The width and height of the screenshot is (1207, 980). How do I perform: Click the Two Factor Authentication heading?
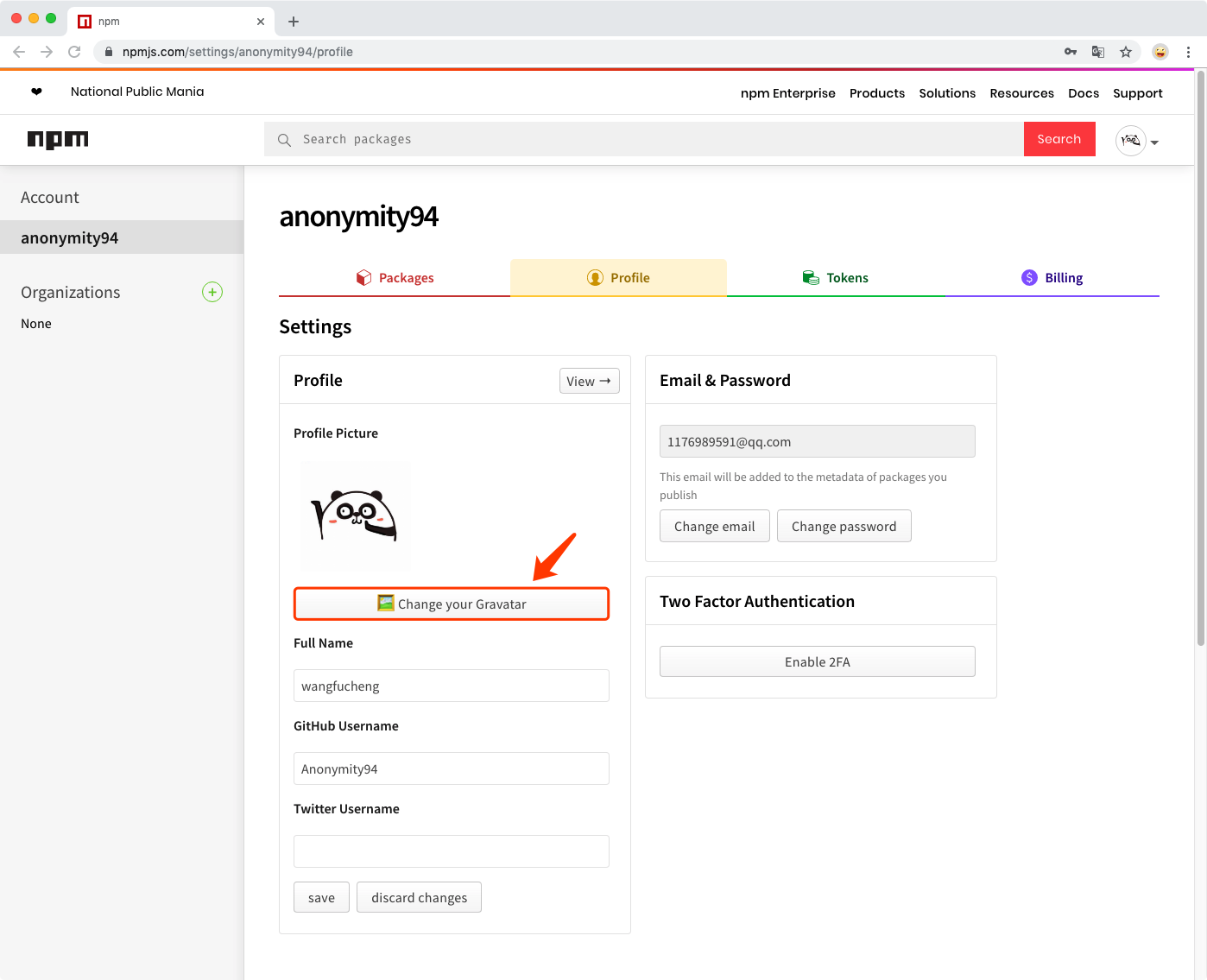point(757,601)
